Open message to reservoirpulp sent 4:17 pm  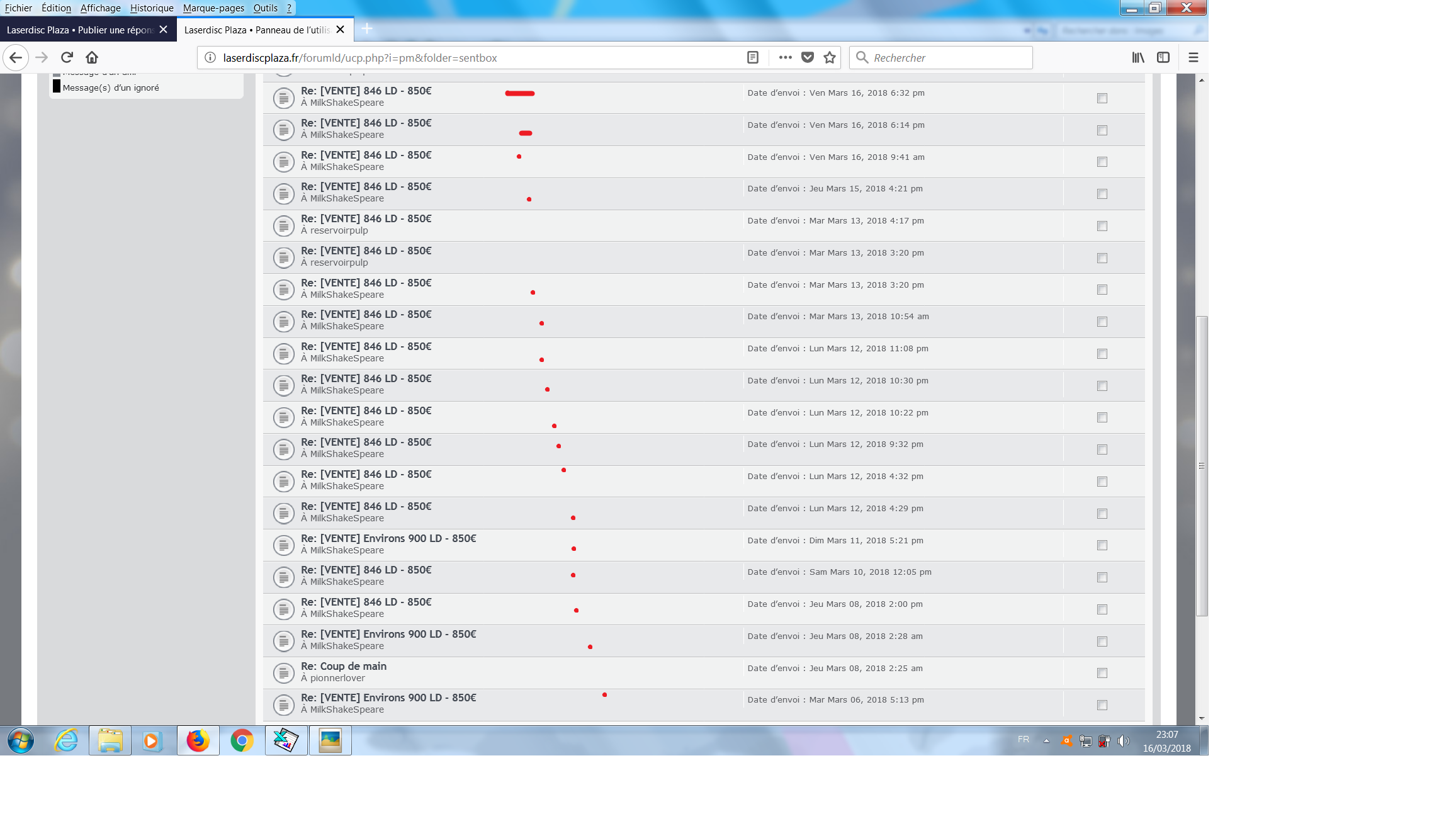366,218
